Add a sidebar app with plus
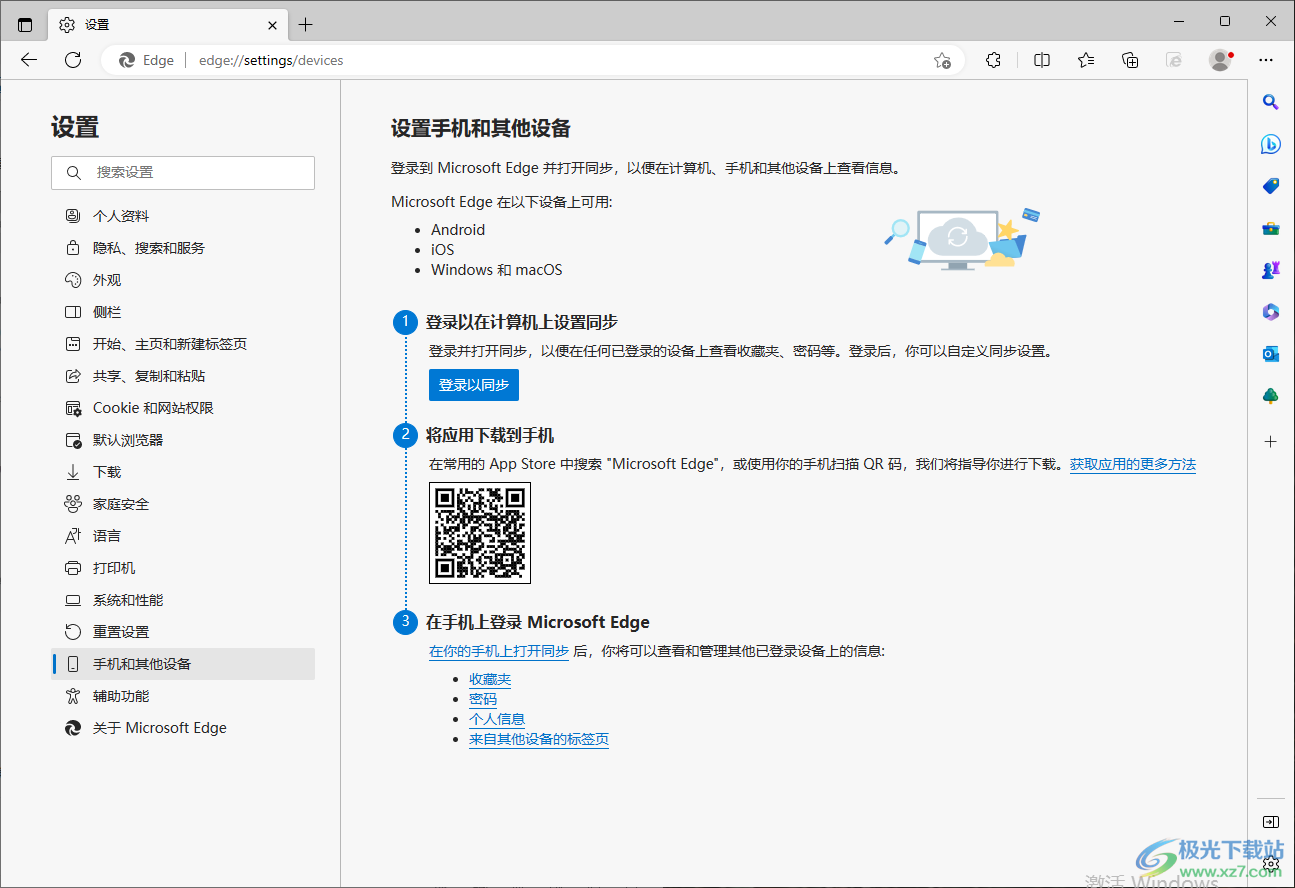 coord(1271,441)
